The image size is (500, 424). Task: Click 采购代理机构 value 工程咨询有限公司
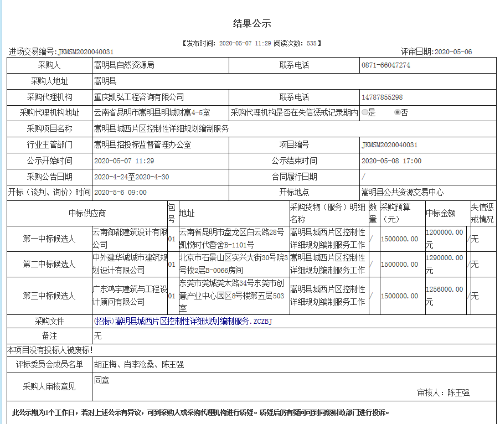tap(139, 97)
